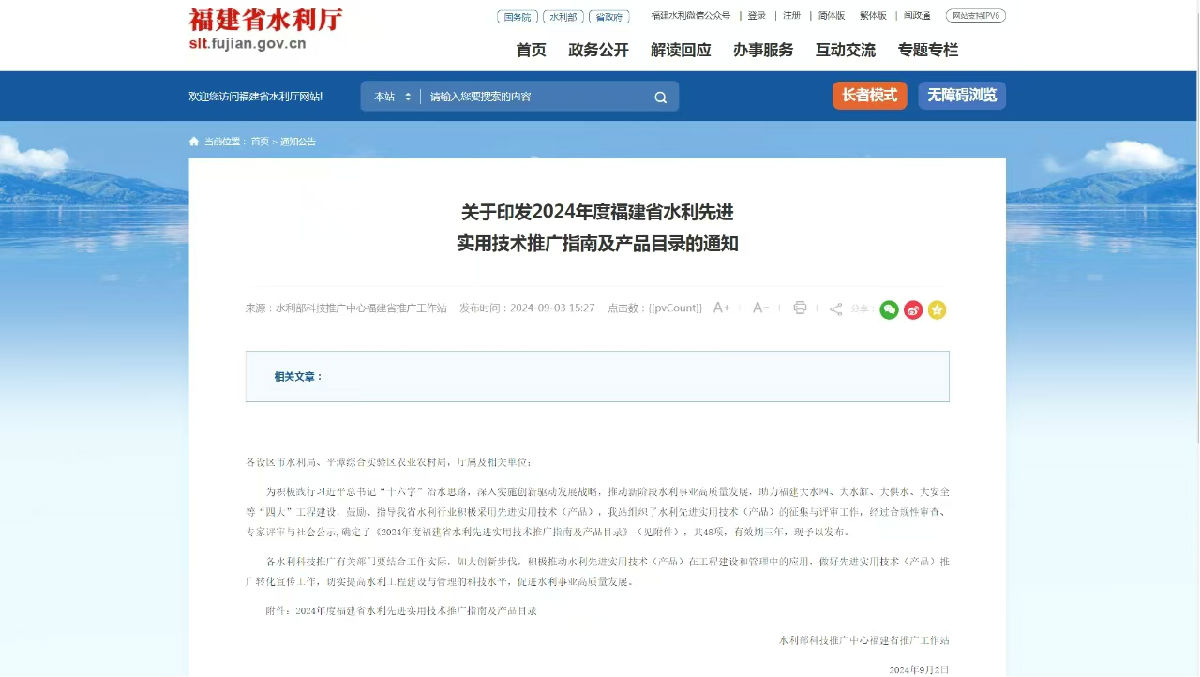Click the search input field
1200x677 pixels.
[x=535, y=97]
